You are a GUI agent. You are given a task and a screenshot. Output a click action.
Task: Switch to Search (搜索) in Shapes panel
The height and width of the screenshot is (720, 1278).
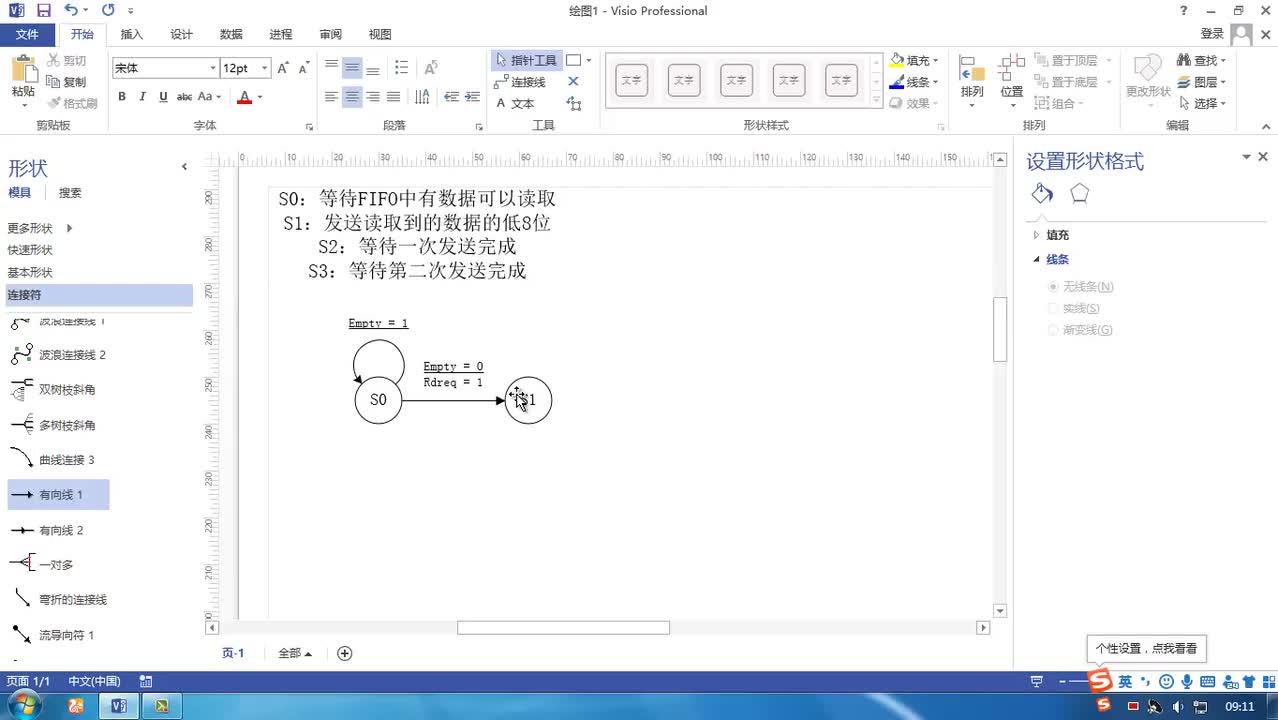tap(70, 193)
